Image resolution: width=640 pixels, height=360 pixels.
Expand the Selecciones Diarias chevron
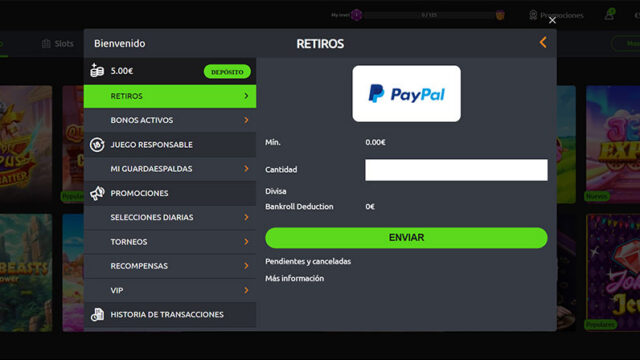[246, 217]
